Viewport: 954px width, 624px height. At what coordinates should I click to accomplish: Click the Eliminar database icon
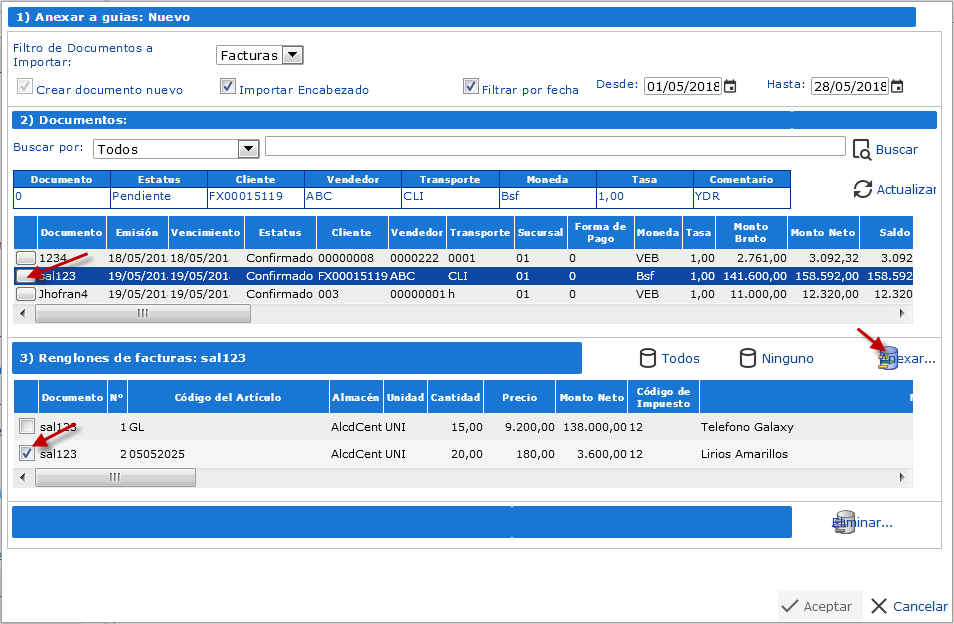tap(845, 522)
